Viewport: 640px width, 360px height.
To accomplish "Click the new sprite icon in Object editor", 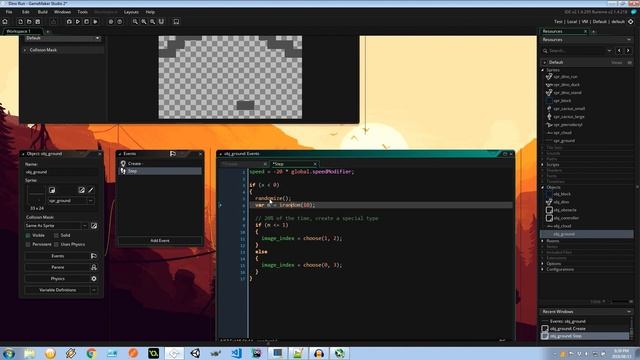I will coord(52,190).
